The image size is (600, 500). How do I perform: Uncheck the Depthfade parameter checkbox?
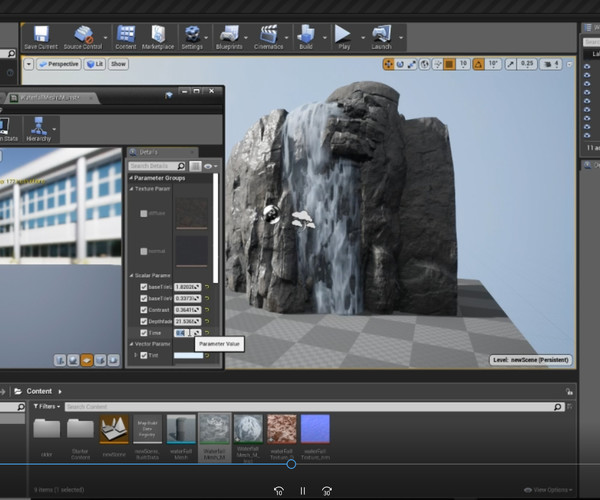tap(143, 321)
